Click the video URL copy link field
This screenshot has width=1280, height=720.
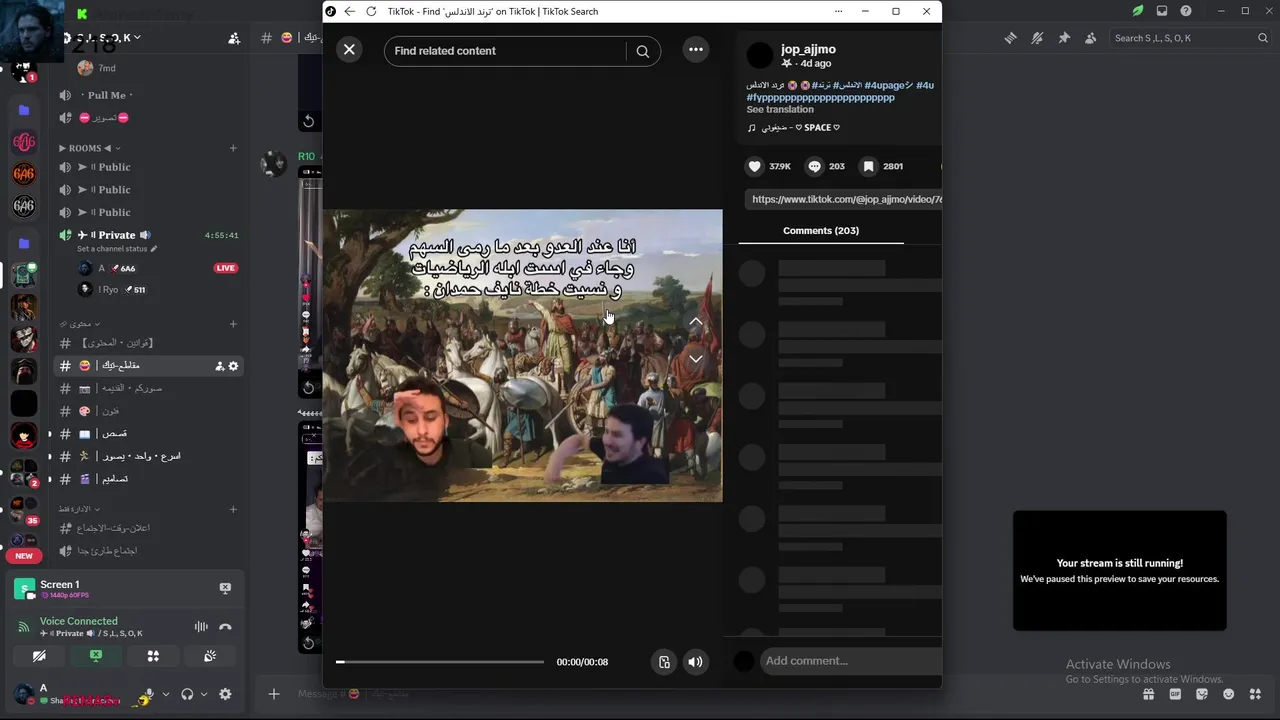[845, 199]
